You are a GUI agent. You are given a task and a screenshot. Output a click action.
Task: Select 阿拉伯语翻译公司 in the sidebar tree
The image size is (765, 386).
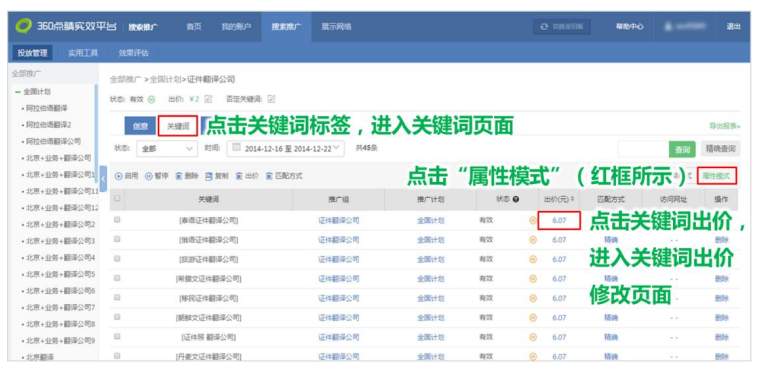53,142
